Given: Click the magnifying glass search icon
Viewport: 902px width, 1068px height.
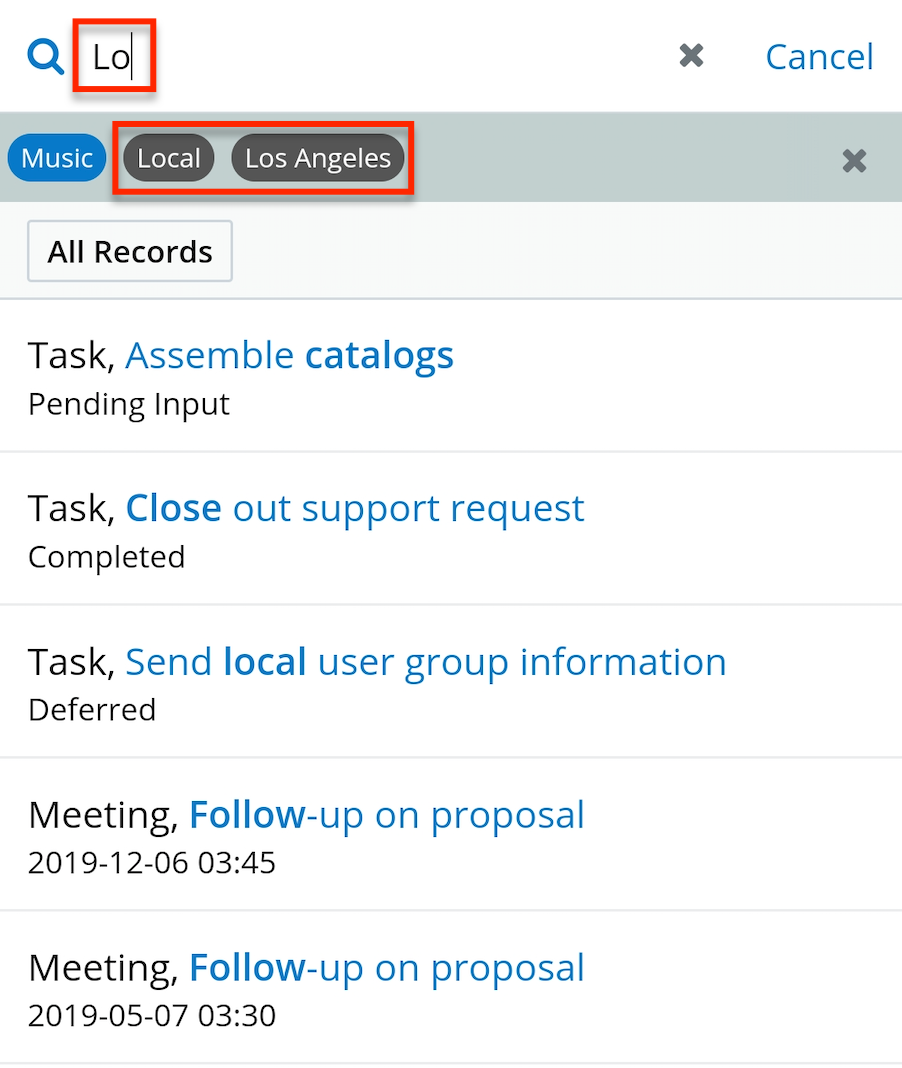Looking at the screenshot, I should click(x=45, y=57).
